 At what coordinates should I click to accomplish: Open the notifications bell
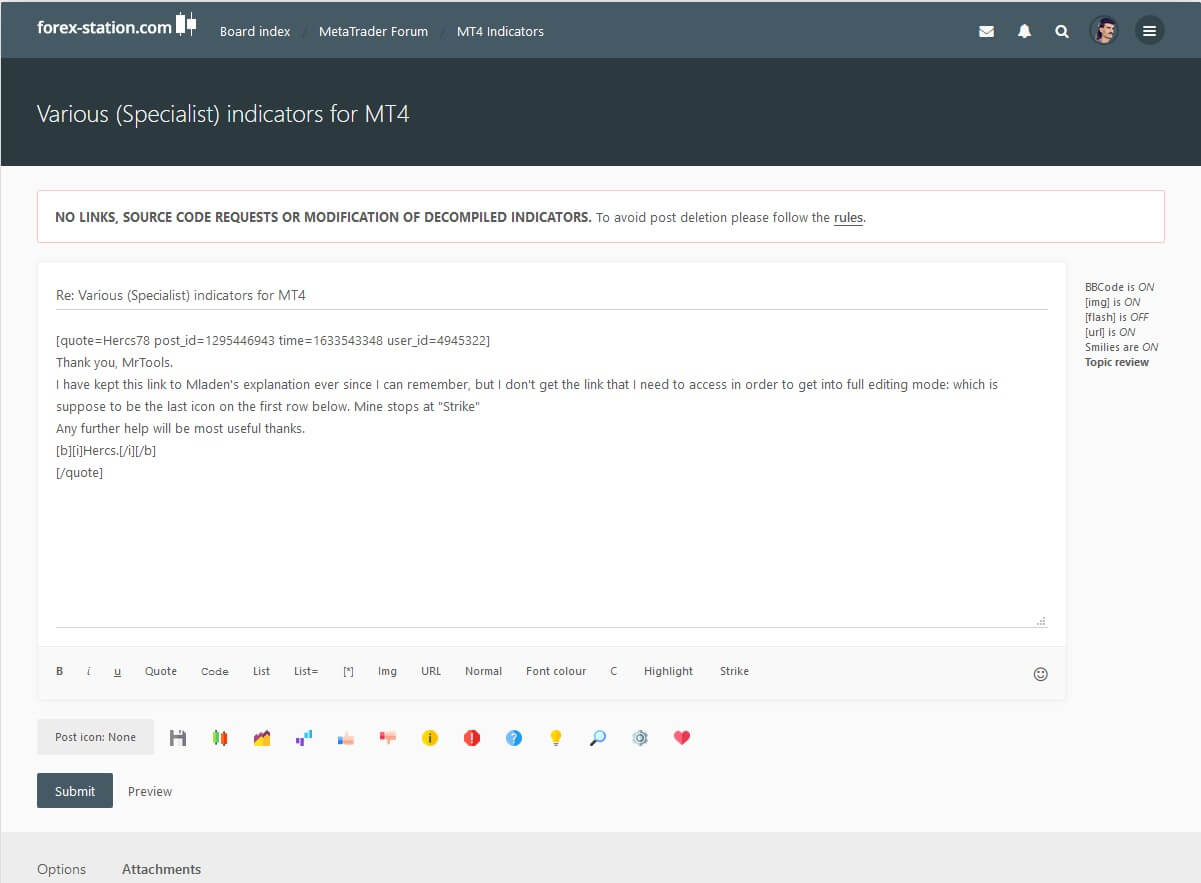(1024, 31)
